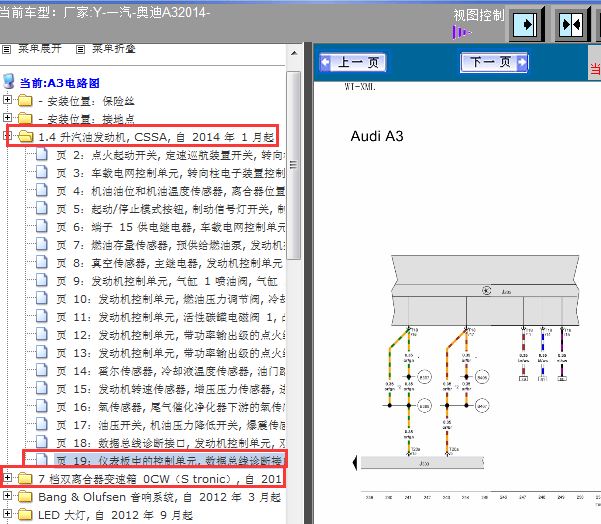Image resolution: width=601 pixels, height=524 pixels.
Task: Open 页 7: 燃油存量传感器
Action: (x=171, y=245)
